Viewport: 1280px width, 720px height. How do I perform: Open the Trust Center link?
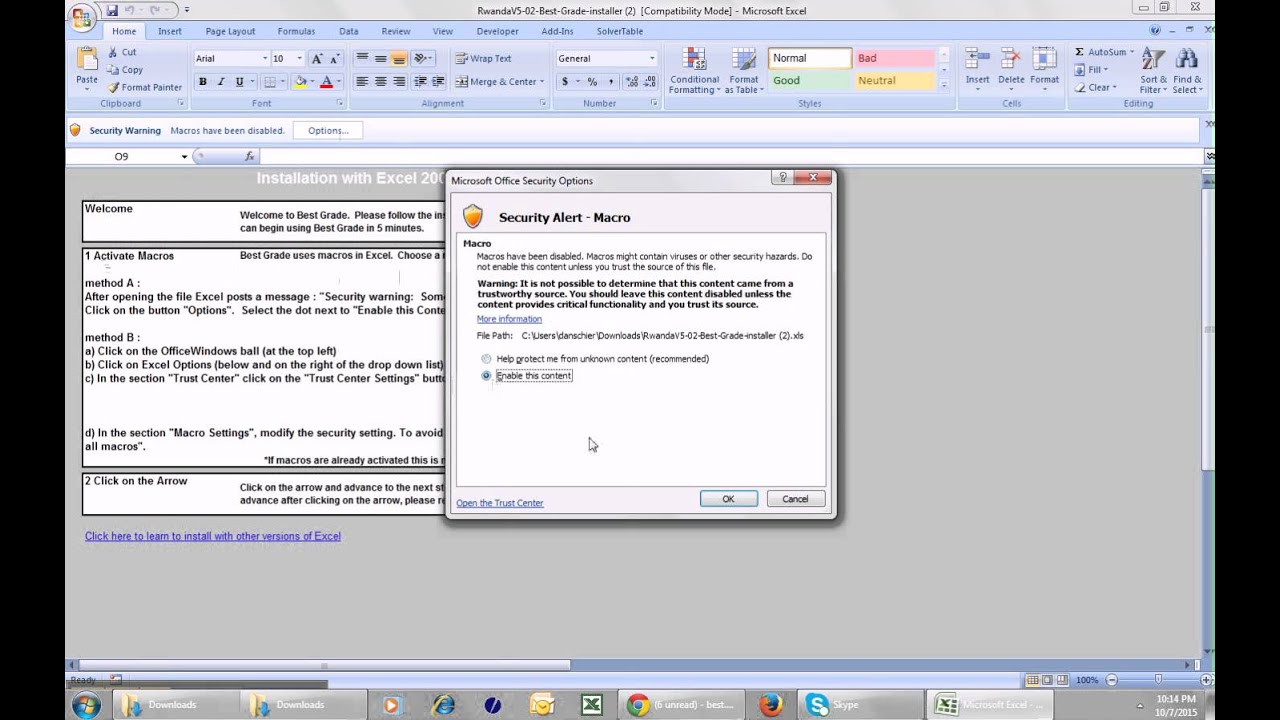coord(500,503)
